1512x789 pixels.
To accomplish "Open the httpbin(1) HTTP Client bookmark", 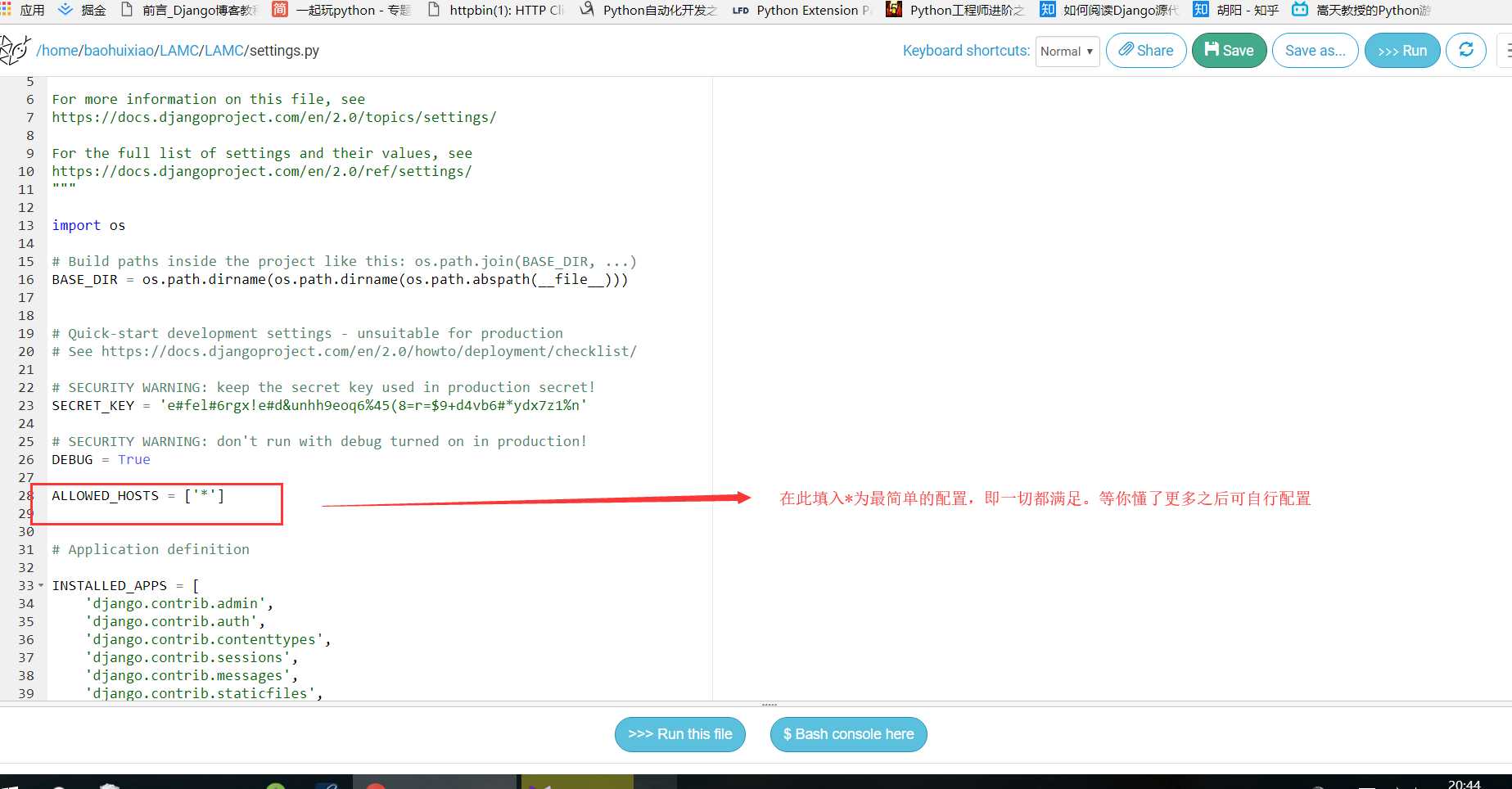I will (x=496, y=10).
